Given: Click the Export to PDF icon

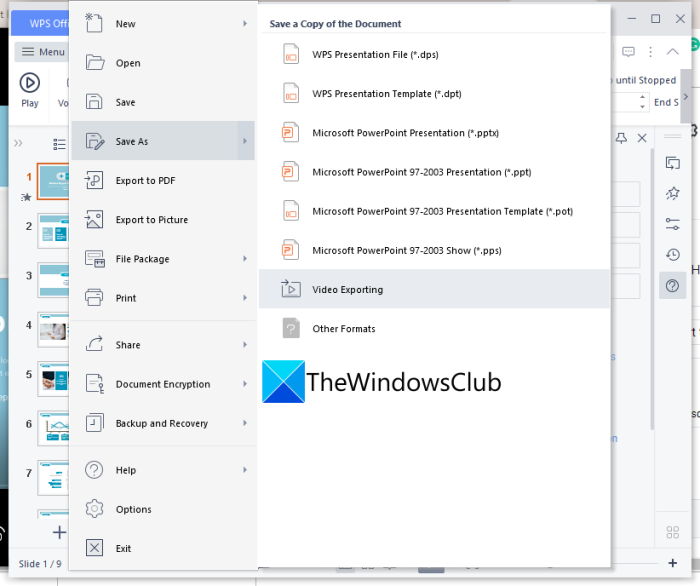Looking at the screenshot, I should pyautogui.click(x=94, y=180).
